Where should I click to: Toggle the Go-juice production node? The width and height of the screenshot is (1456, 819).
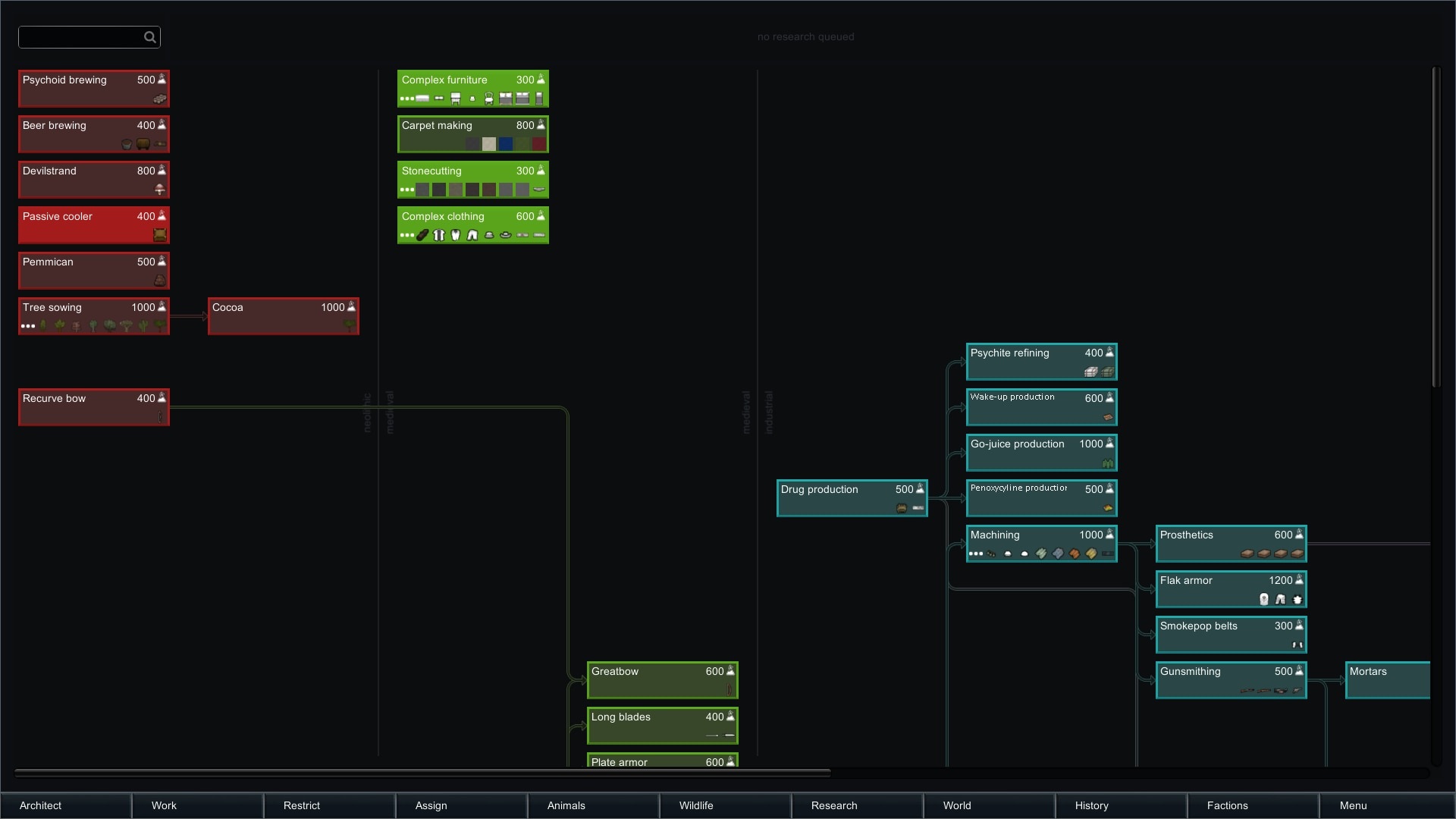[1041, 452]
